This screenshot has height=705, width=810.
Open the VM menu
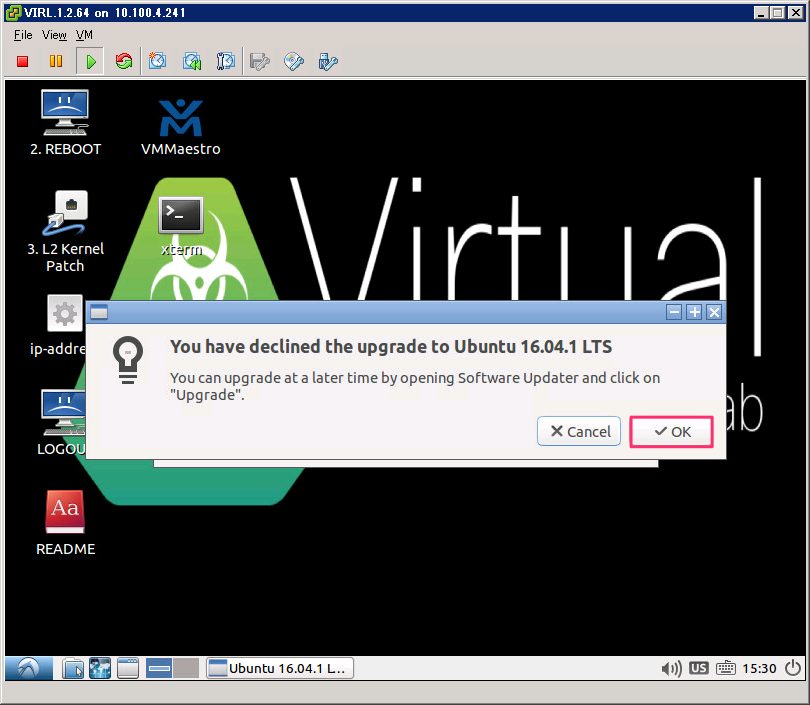point(84,35)
